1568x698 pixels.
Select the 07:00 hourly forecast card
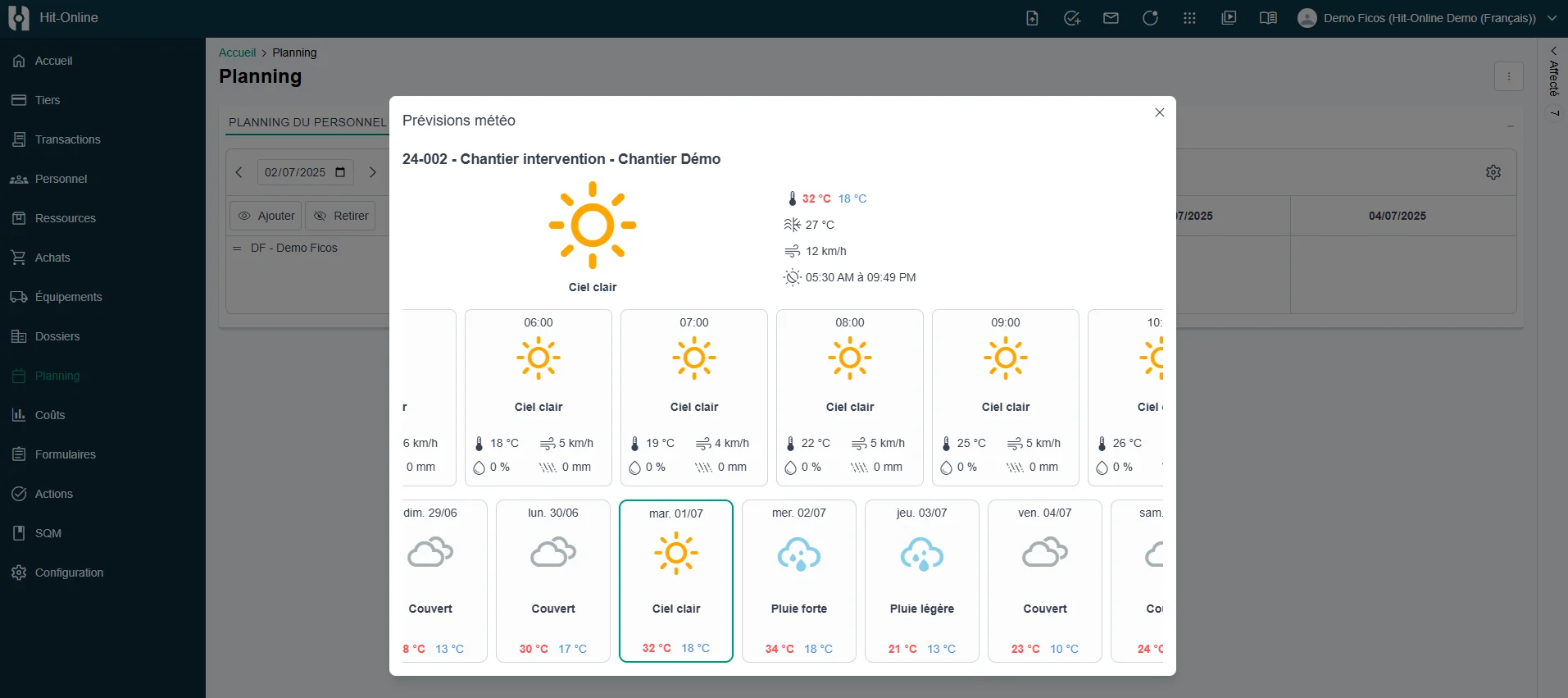[694, 397]
